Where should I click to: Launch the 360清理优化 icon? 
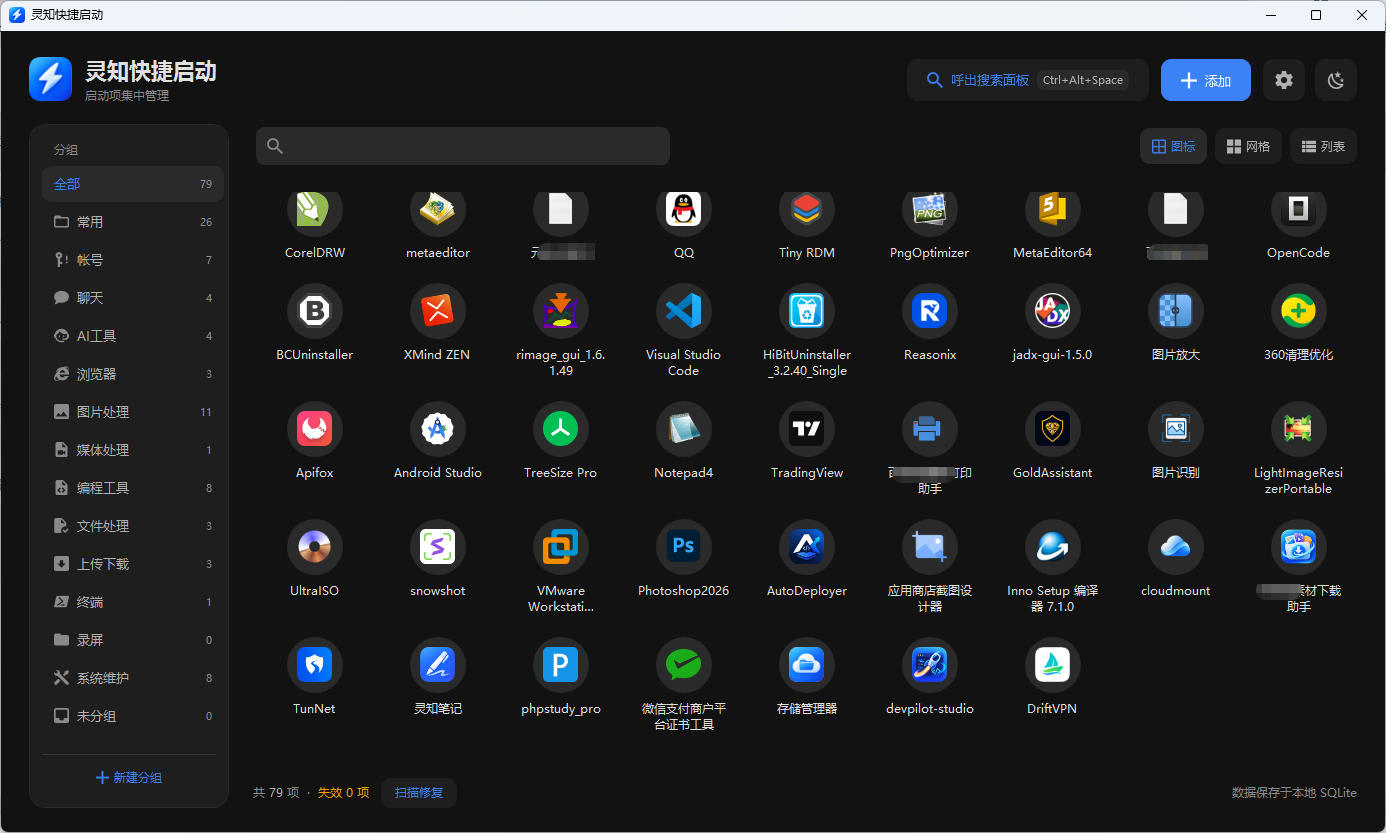(1299, 311)
